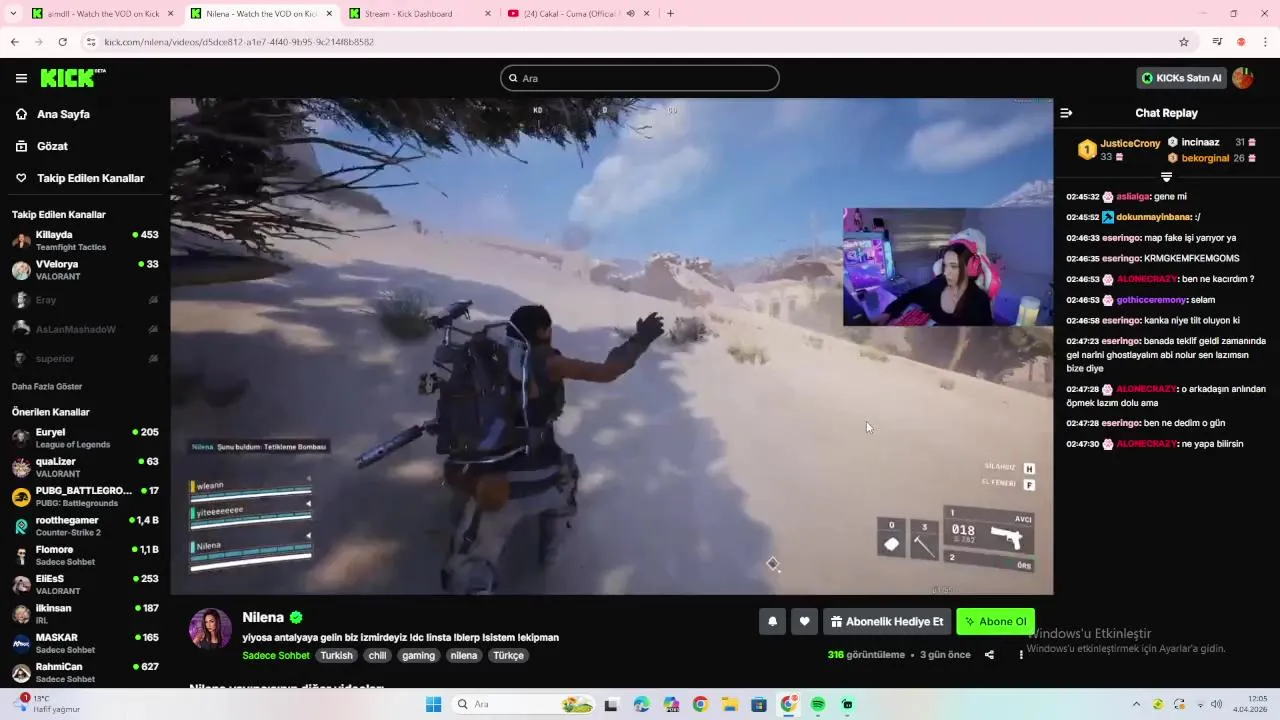The width and height of the screenshot is (1280, 720).
Task: Select the Türkçe tag
Action: [509, 656]
